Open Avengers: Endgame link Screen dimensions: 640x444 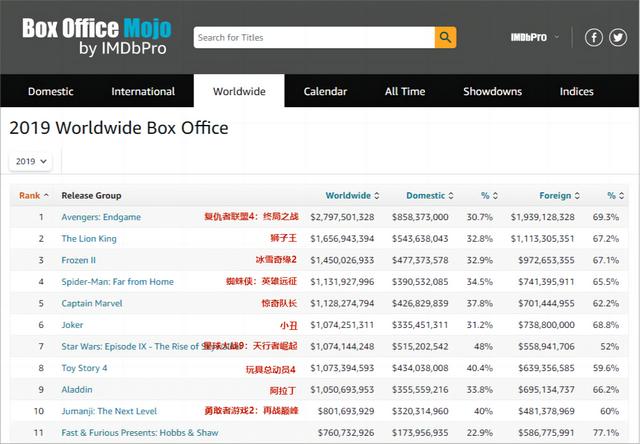point(101,217)
